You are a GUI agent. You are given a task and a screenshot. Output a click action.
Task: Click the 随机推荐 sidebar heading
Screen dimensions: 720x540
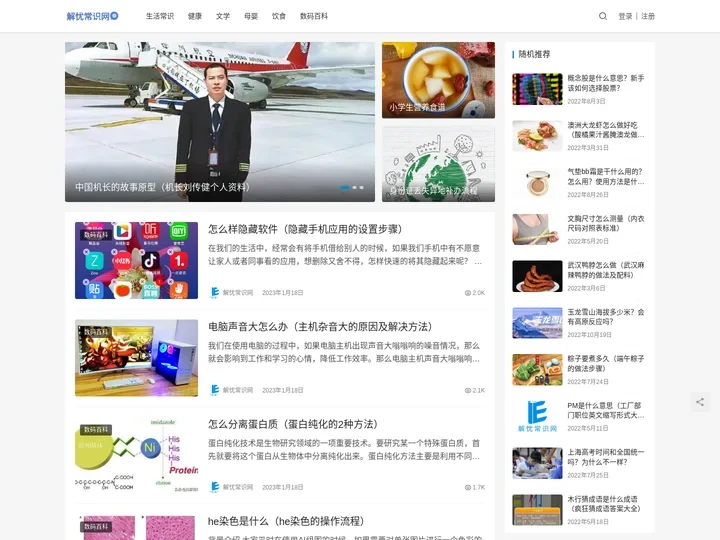(534, 54)
